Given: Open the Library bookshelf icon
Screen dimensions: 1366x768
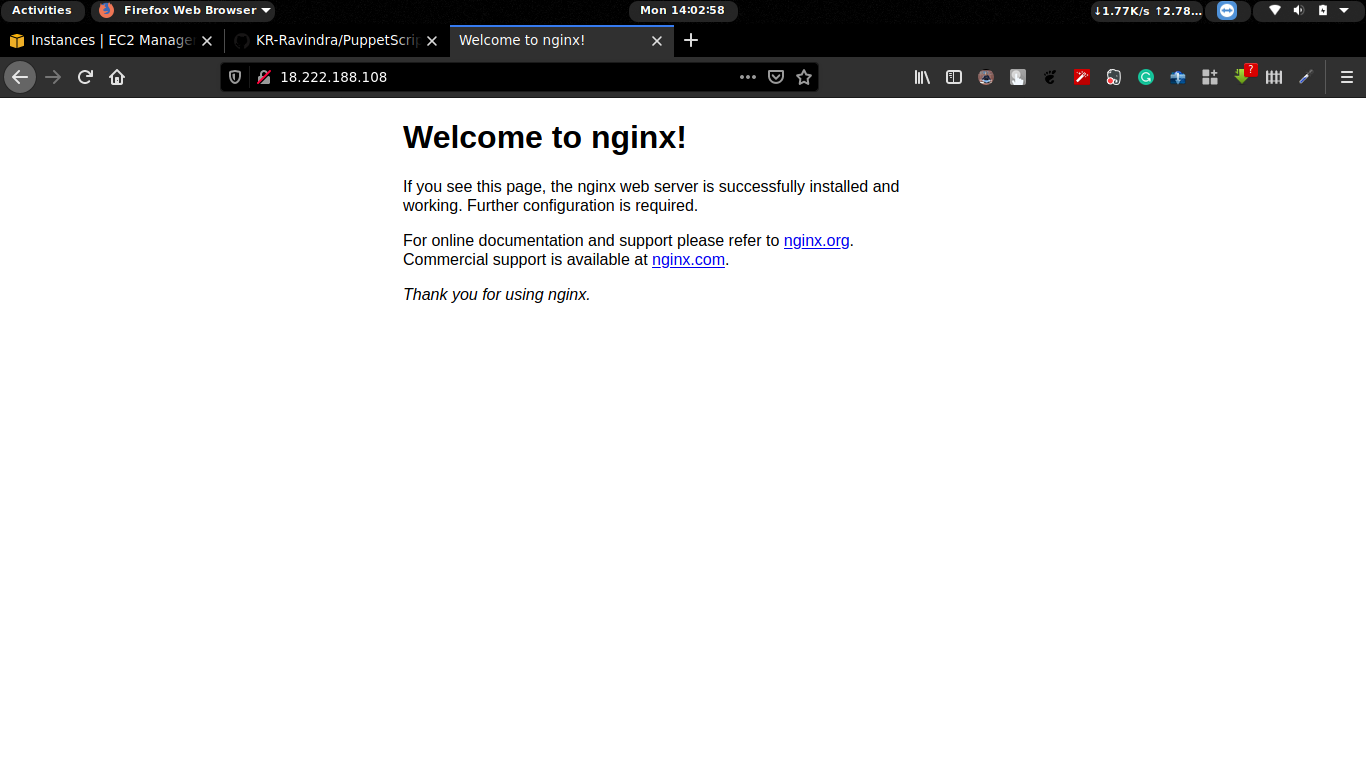Looking at the screenshot, I should tap(922, 77).
